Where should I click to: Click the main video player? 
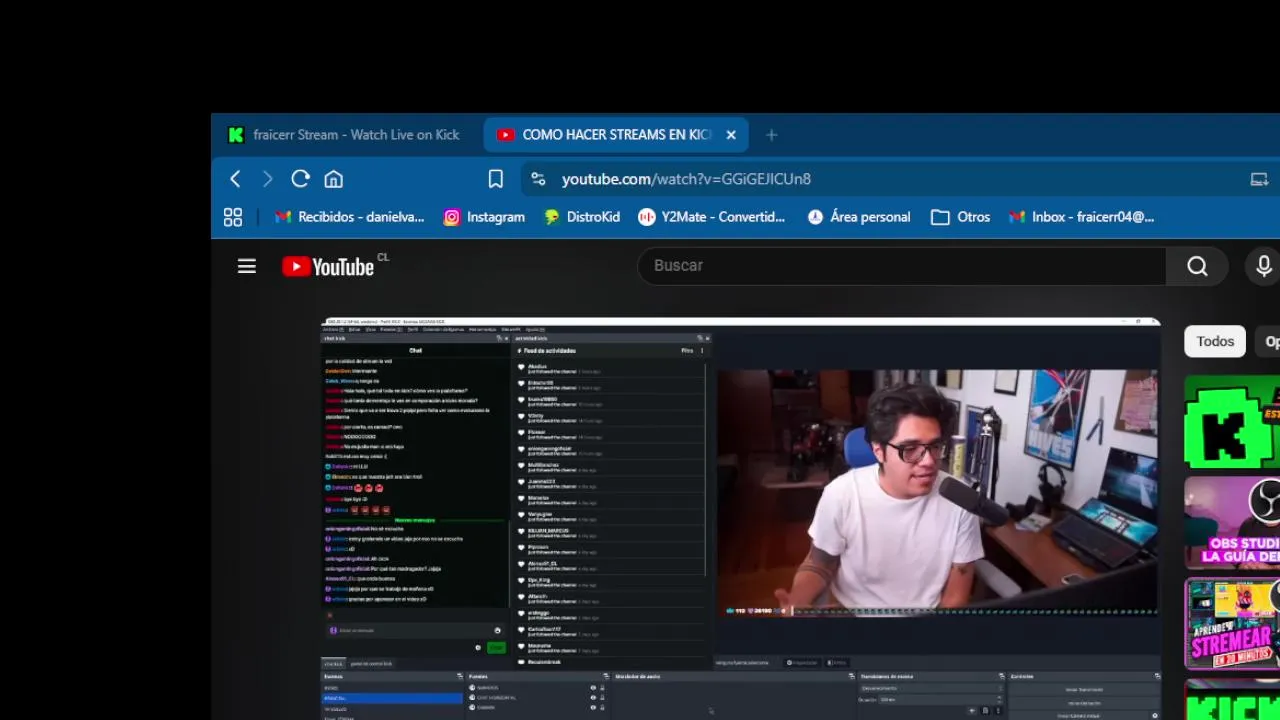tap(740, 519)
